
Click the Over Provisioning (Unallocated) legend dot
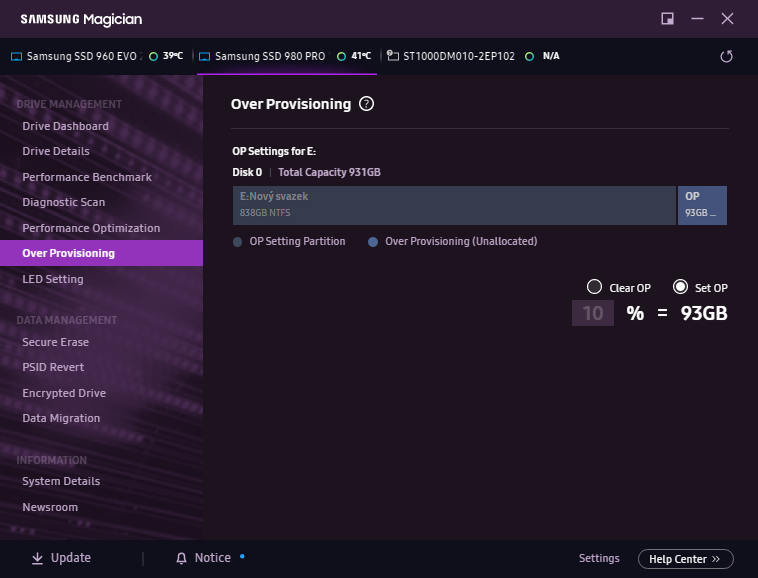click(373, 242)
